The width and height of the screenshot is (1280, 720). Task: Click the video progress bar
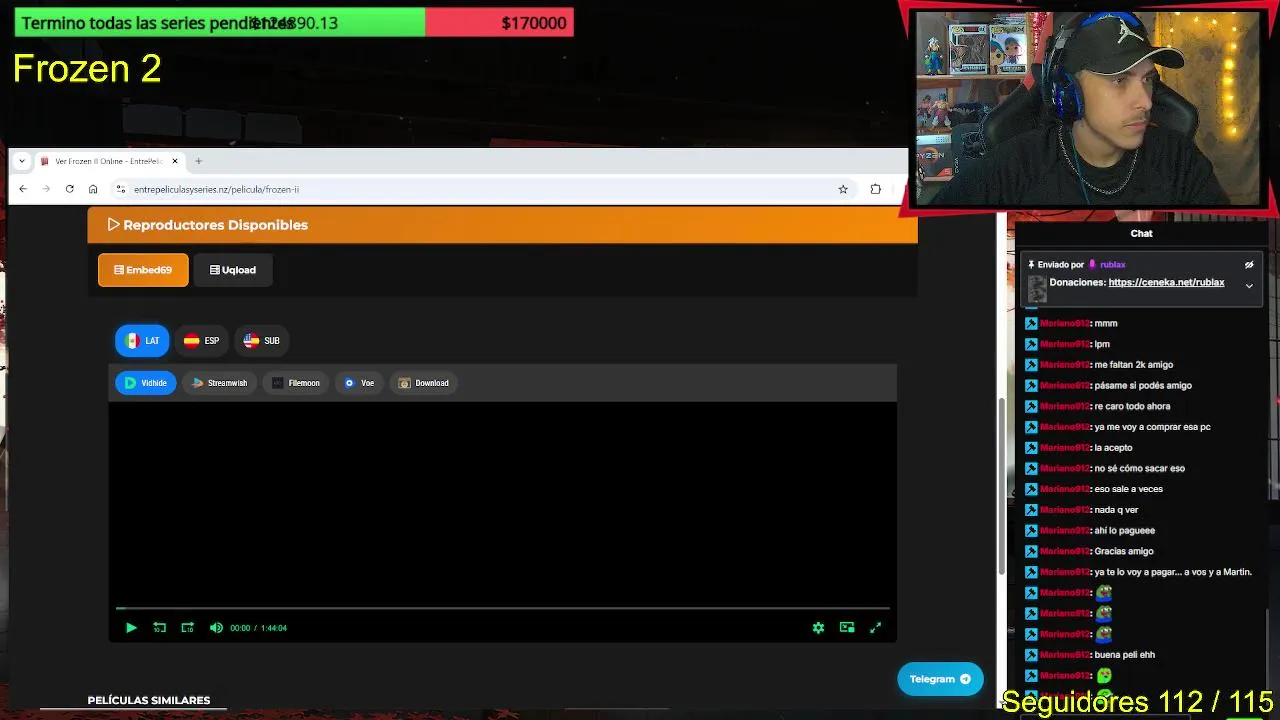tap(502, 608)
